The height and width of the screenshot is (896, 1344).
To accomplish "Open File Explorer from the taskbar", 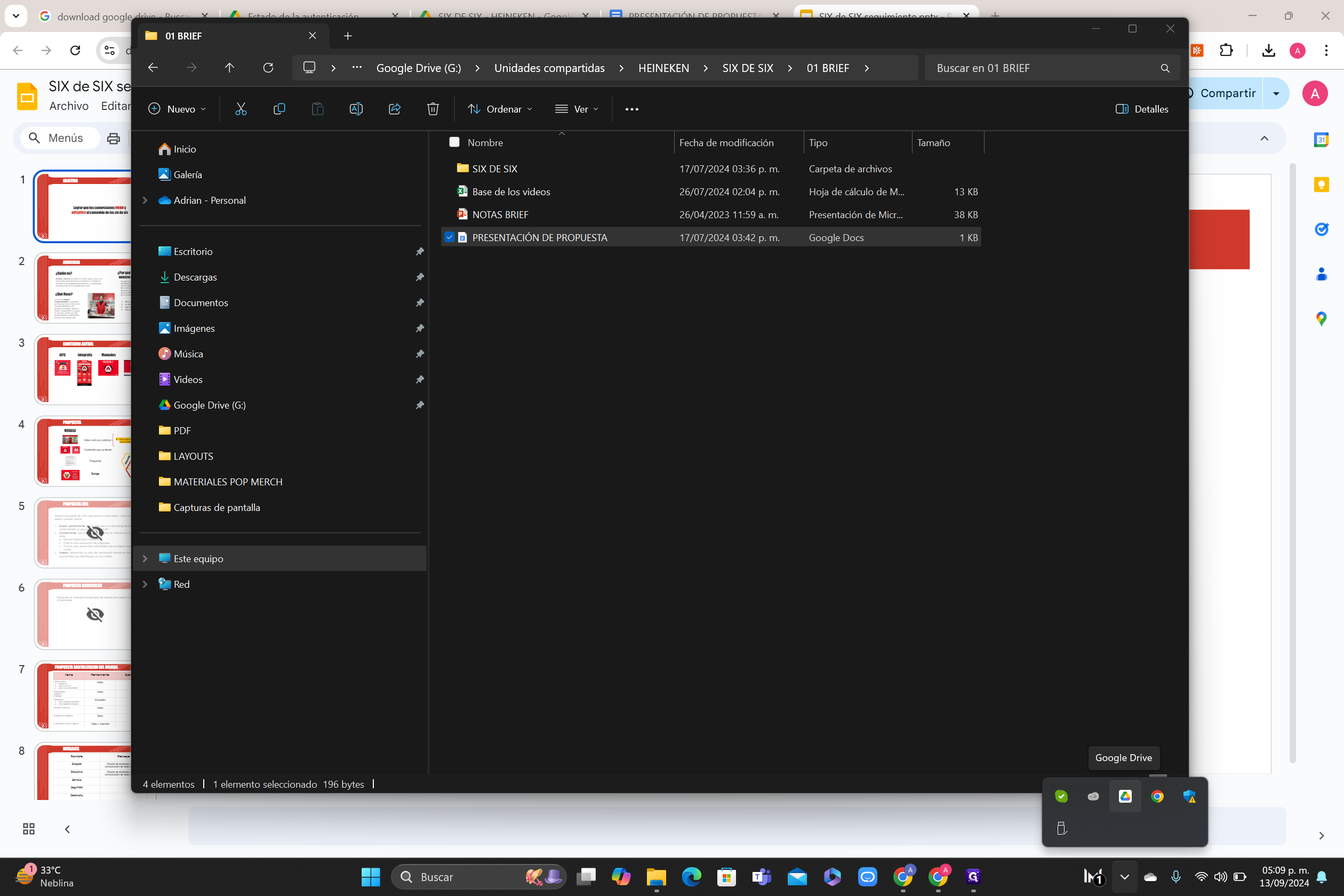I will point(657,877).
